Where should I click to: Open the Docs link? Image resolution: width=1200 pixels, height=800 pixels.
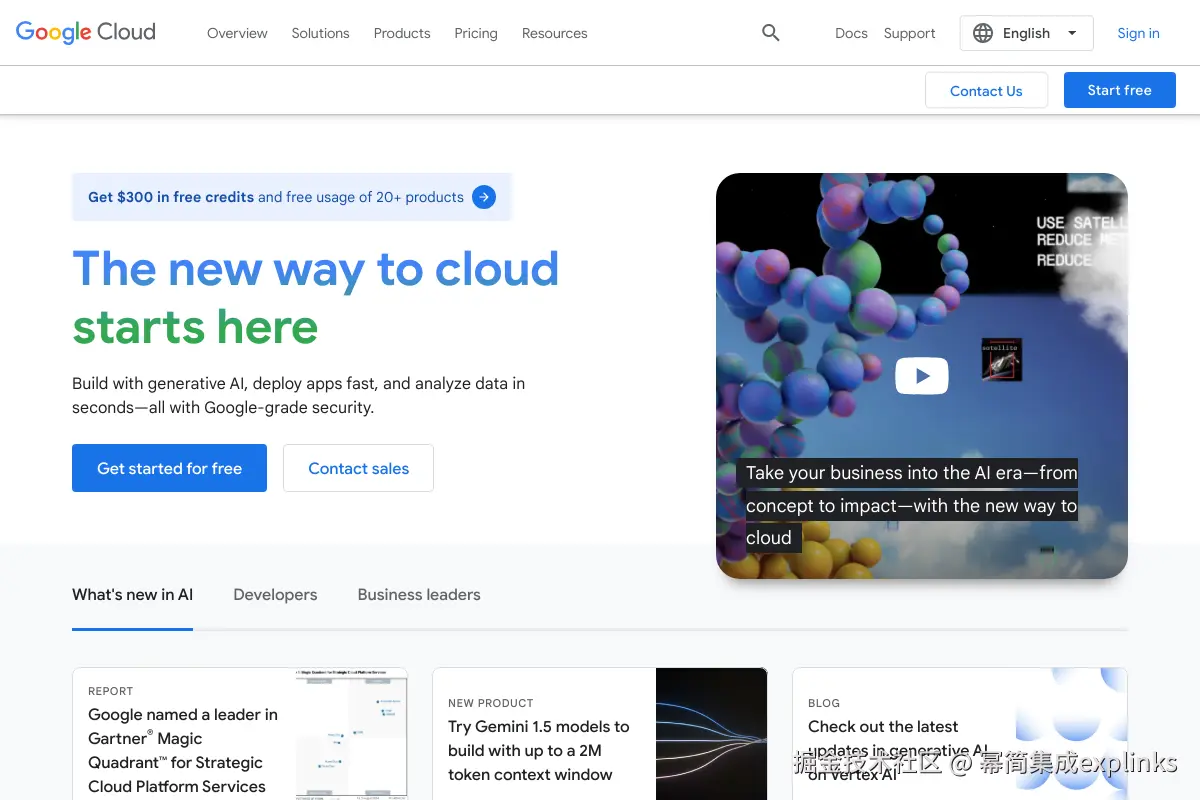click(x=851, y=33)
